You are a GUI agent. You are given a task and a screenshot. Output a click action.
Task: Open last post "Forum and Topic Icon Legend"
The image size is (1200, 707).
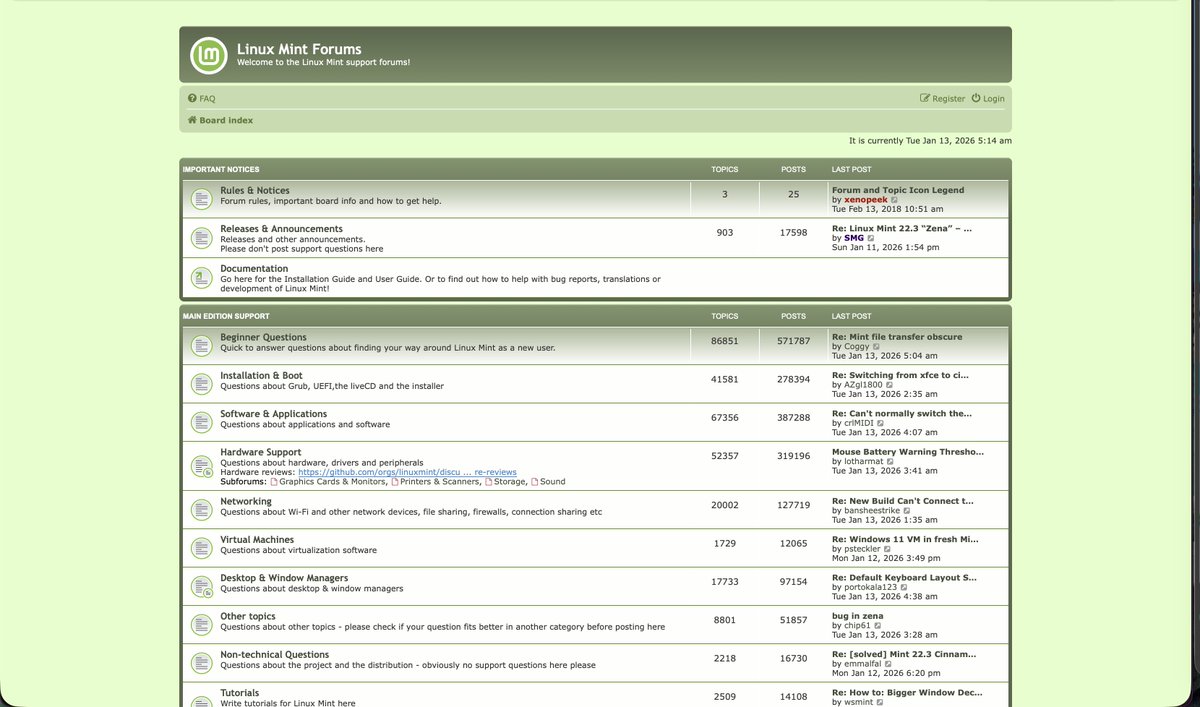pos(898,190)
